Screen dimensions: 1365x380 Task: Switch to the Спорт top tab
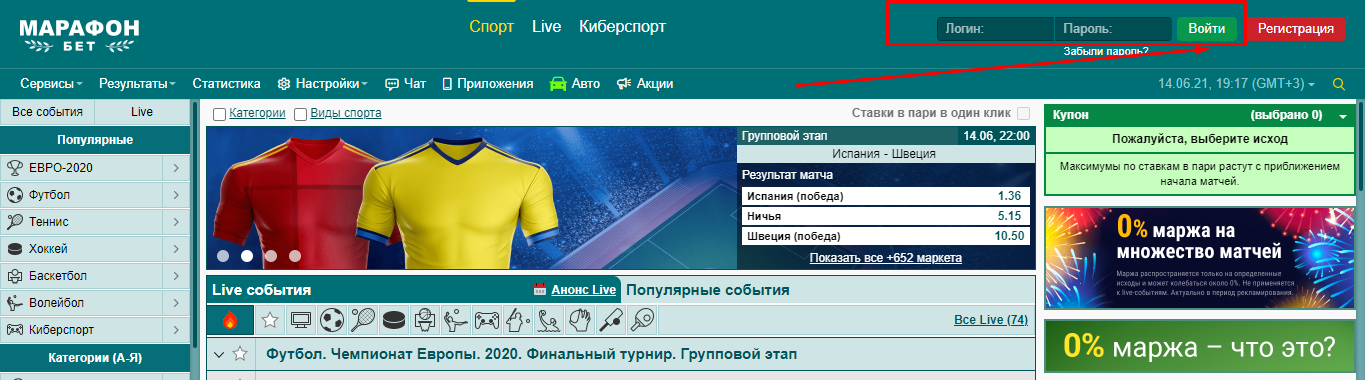pyautogui.click(x=492, y=27)
